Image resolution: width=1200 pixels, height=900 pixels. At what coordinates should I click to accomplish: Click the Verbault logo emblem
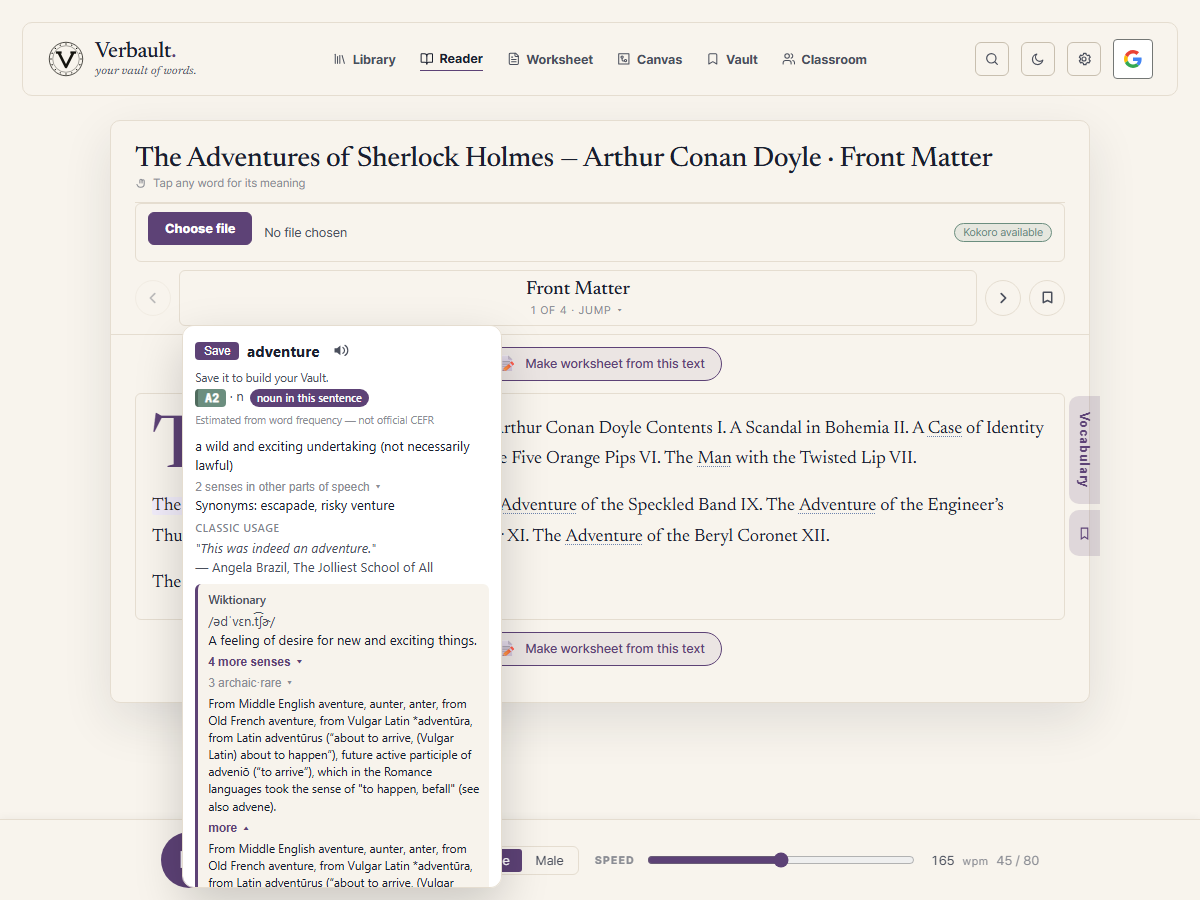[x=66, y=59]
